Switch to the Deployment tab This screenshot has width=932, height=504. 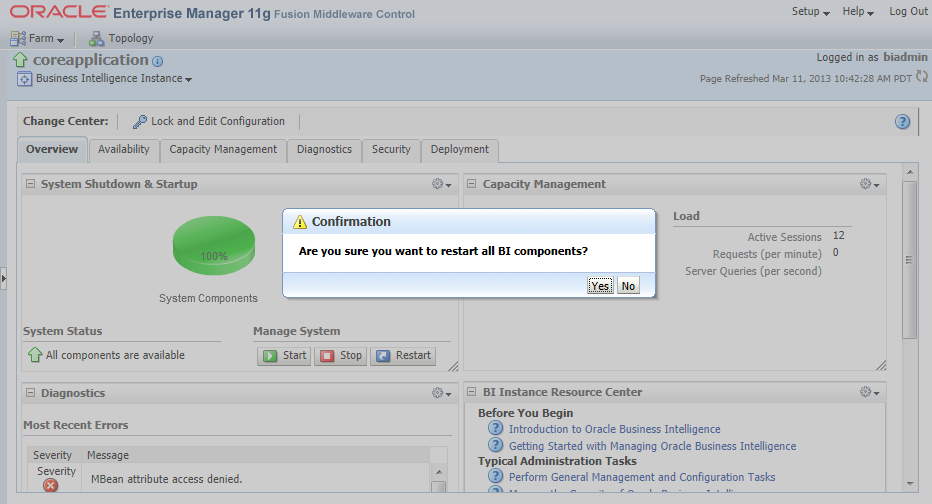point(459,149)
